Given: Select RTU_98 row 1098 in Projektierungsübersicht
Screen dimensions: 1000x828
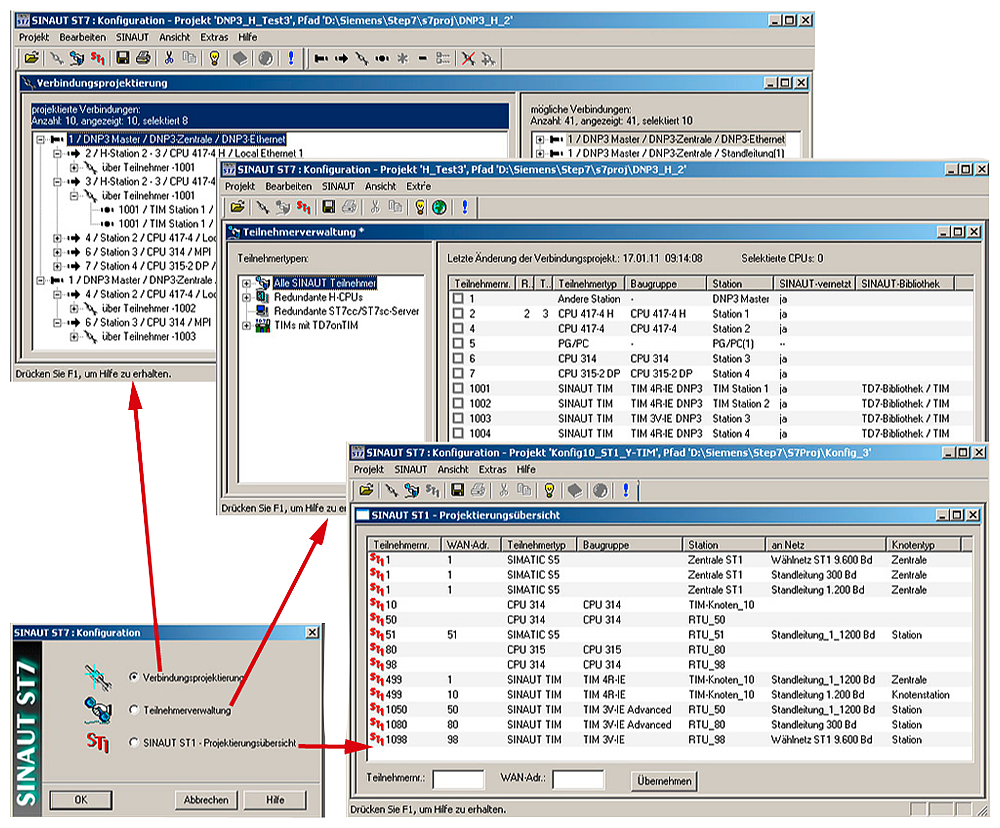Looking at the screenshot, I should tap(670, 739).
